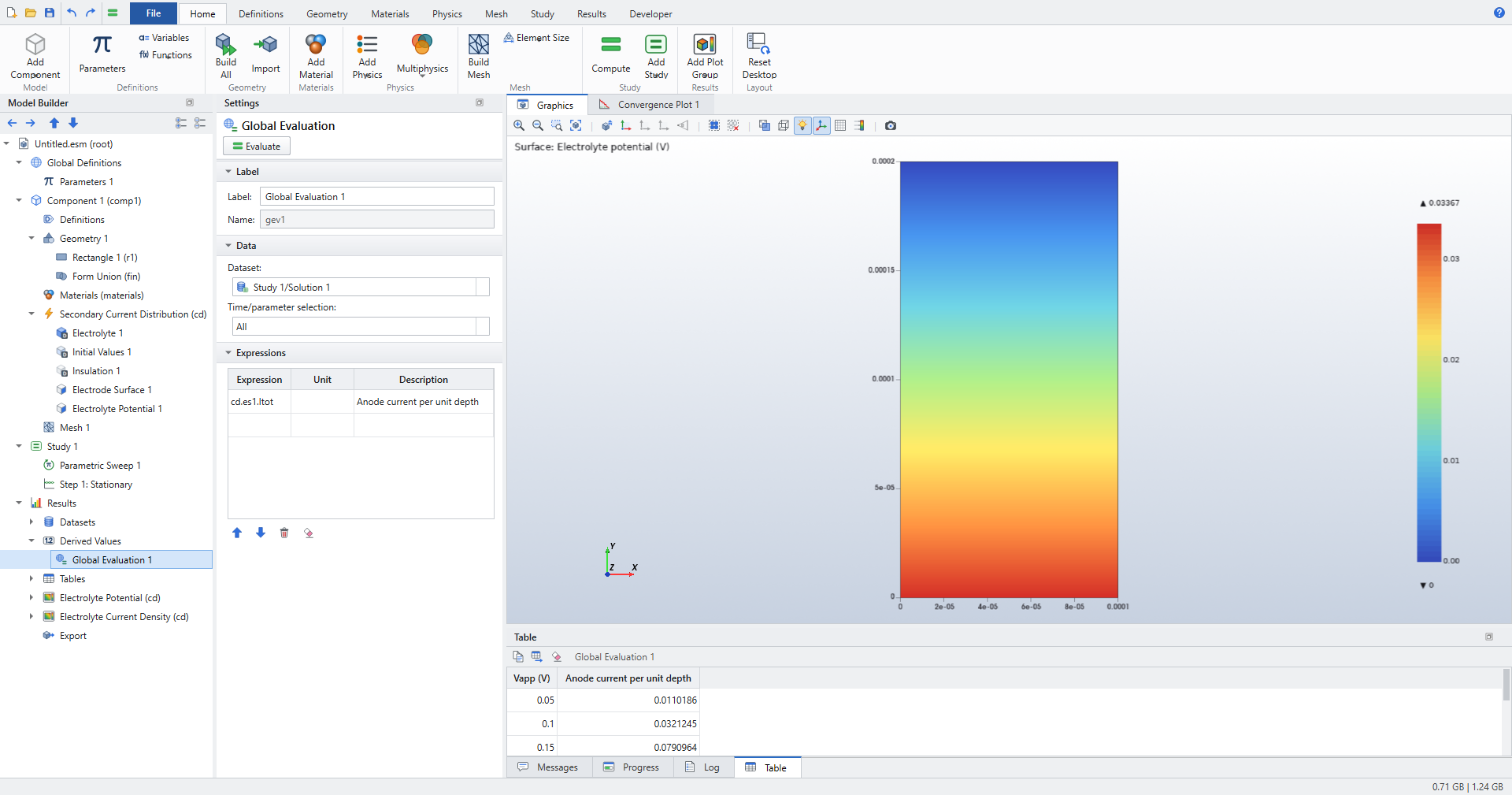The image size is (1512, 795).
Task: Click the Element Size button
Action: 536,38
